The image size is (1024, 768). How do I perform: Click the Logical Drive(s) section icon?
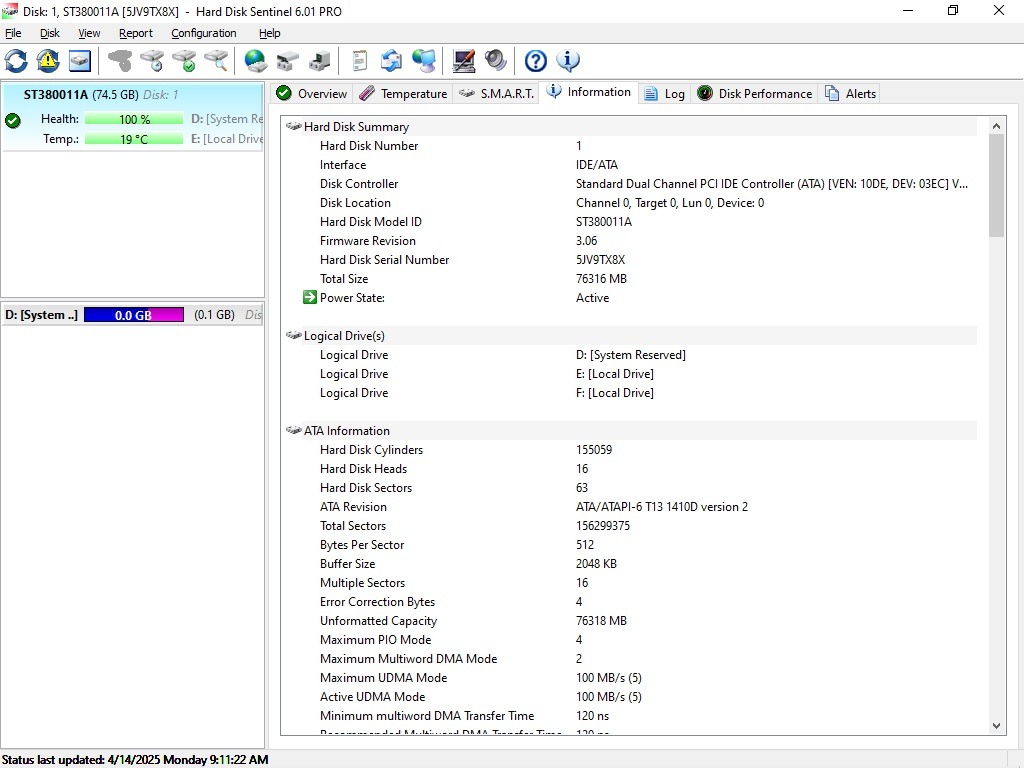(293, 335)
